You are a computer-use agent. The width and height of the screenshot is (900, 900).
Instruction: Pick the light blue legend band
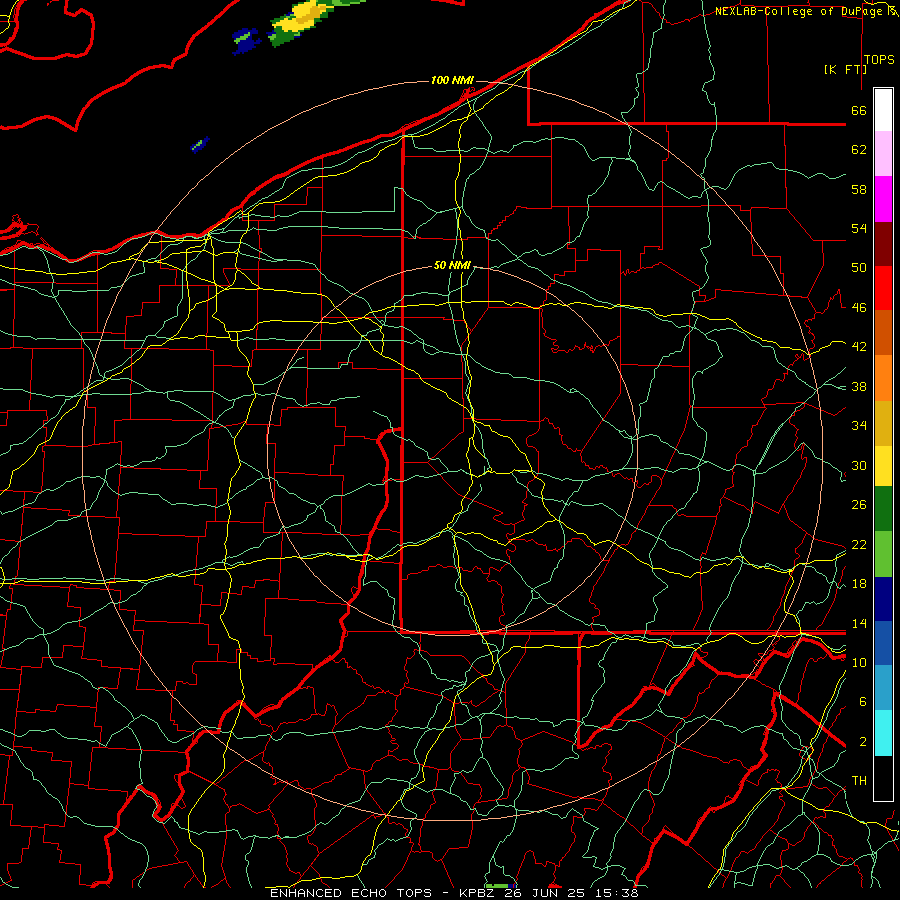[x=883, y=688]
